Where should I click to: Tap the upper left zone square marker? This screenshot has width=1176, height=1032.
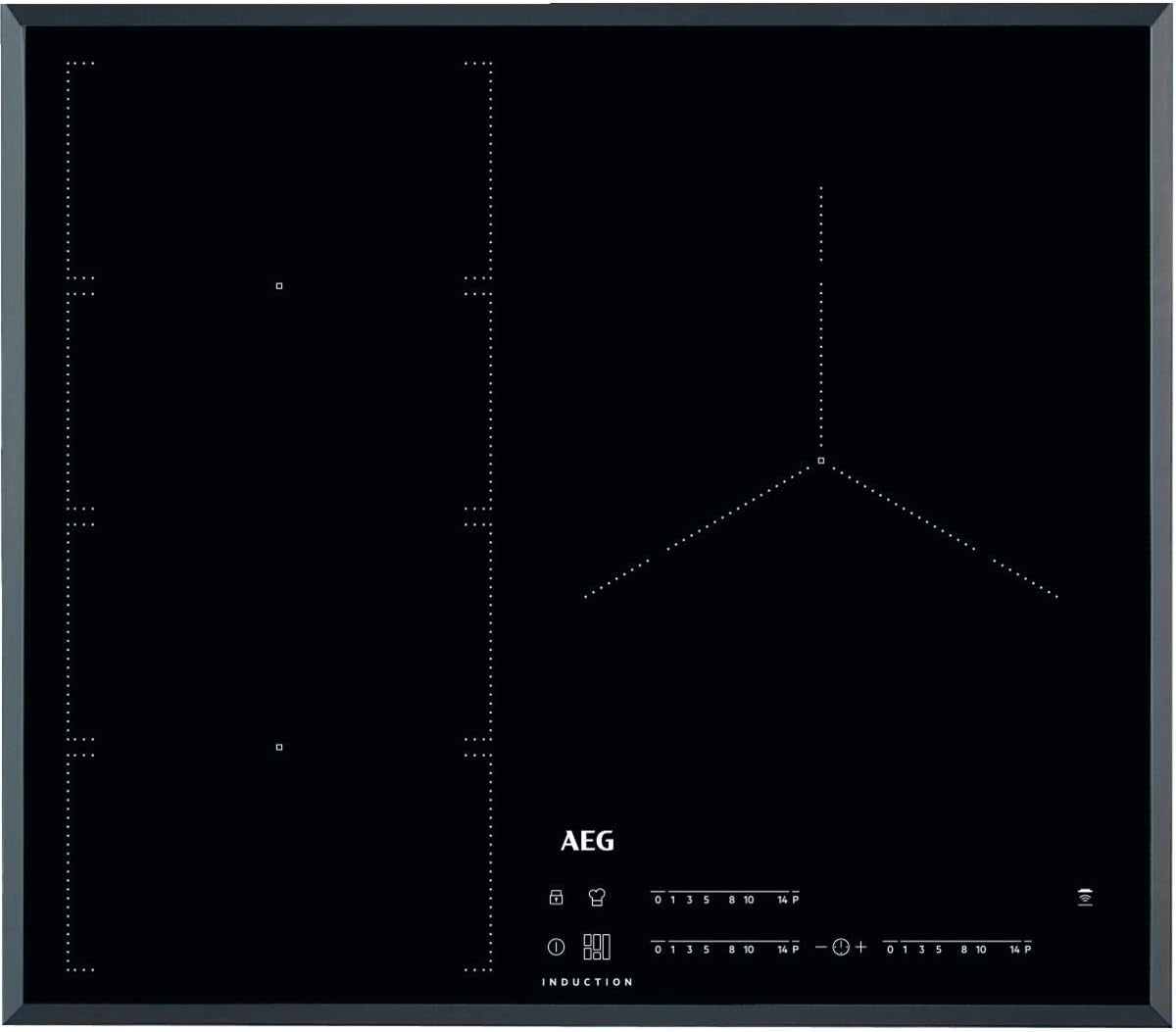279,286
